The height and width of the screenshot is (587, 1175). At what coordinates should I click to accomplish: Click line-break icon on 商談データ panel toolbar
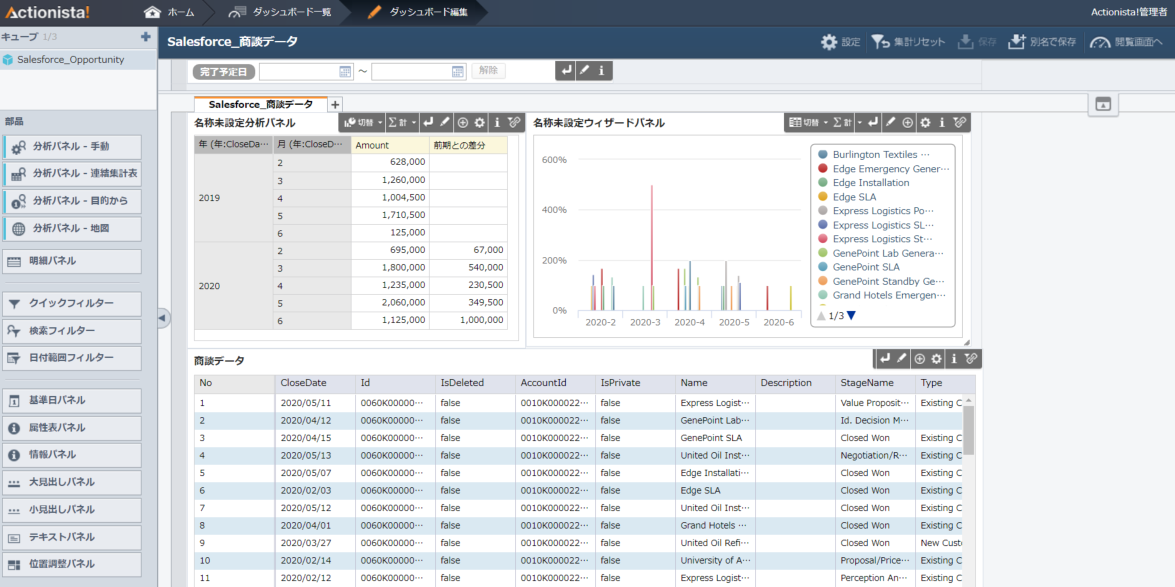coord(885,359)
